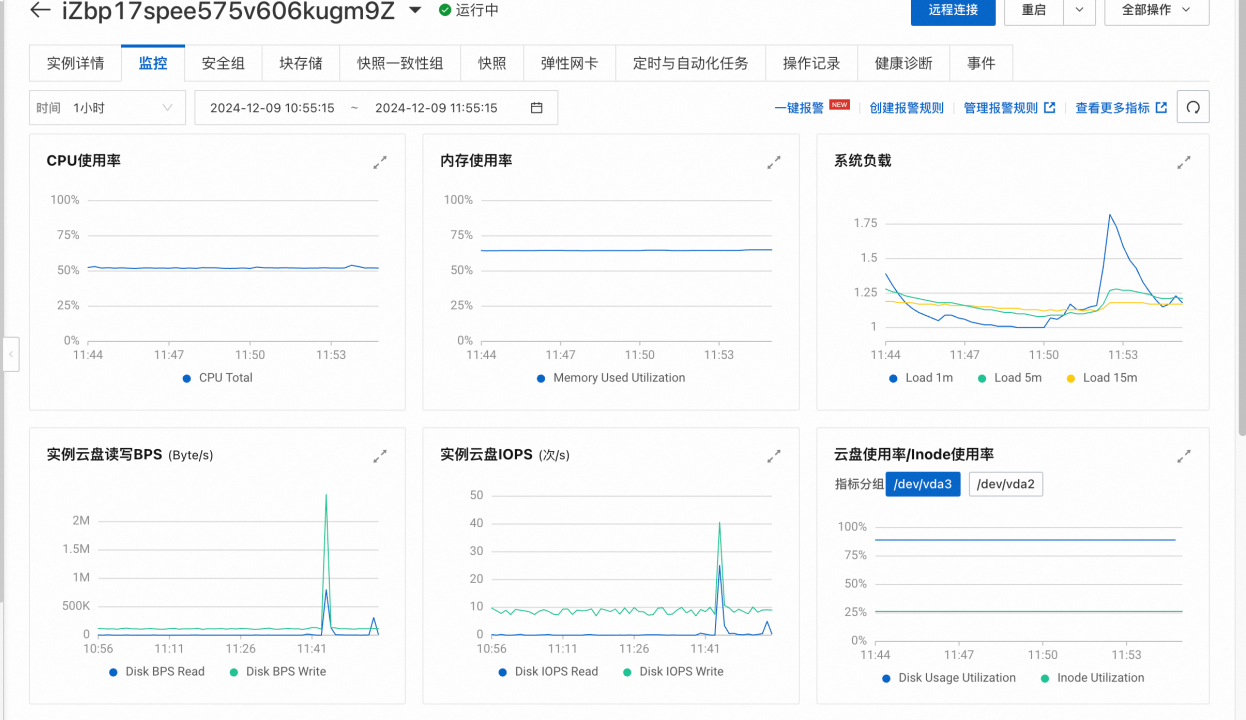The image size is (1246, 720).
Task: Select the /dev/vda3 metric group
Action: click(923, 484)
